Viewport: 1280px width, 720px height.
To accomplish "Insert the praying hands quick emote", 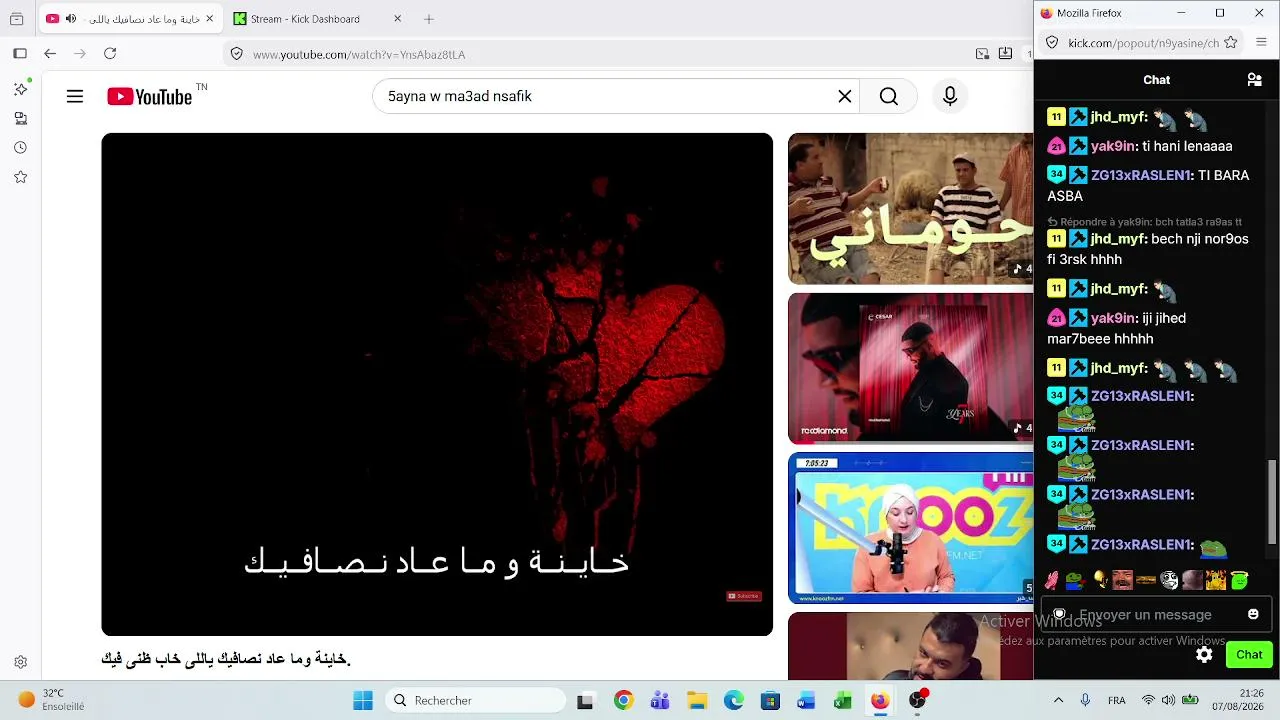I will (1051, 580).
